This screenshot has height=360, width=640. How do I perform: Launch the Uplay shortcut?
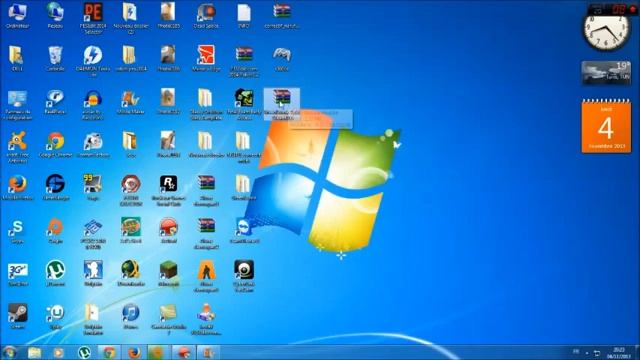55,316
